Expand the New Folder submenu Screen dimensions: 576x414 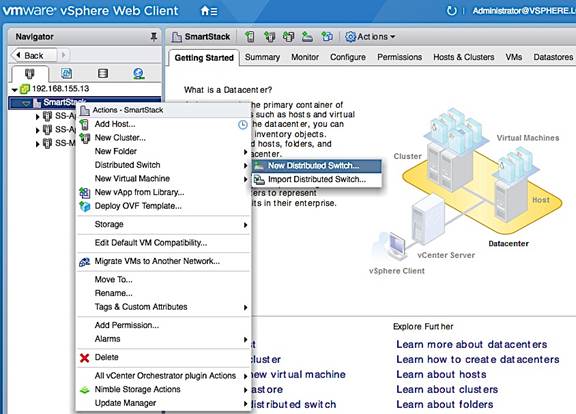pos(245,152)
